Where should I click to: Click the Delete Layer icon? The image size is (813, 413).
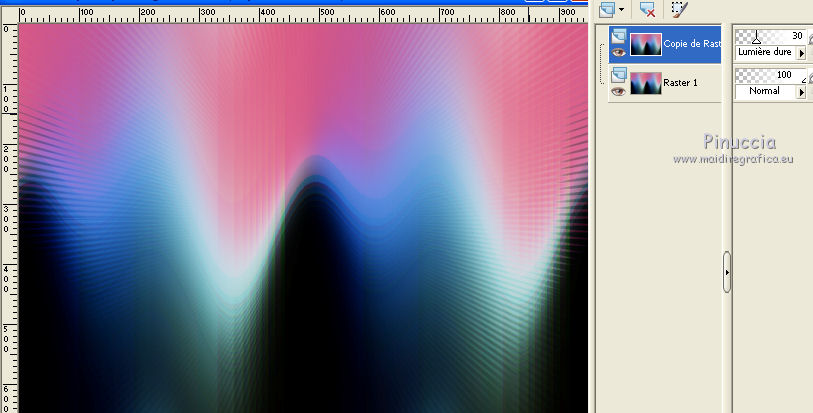[647, 9]
